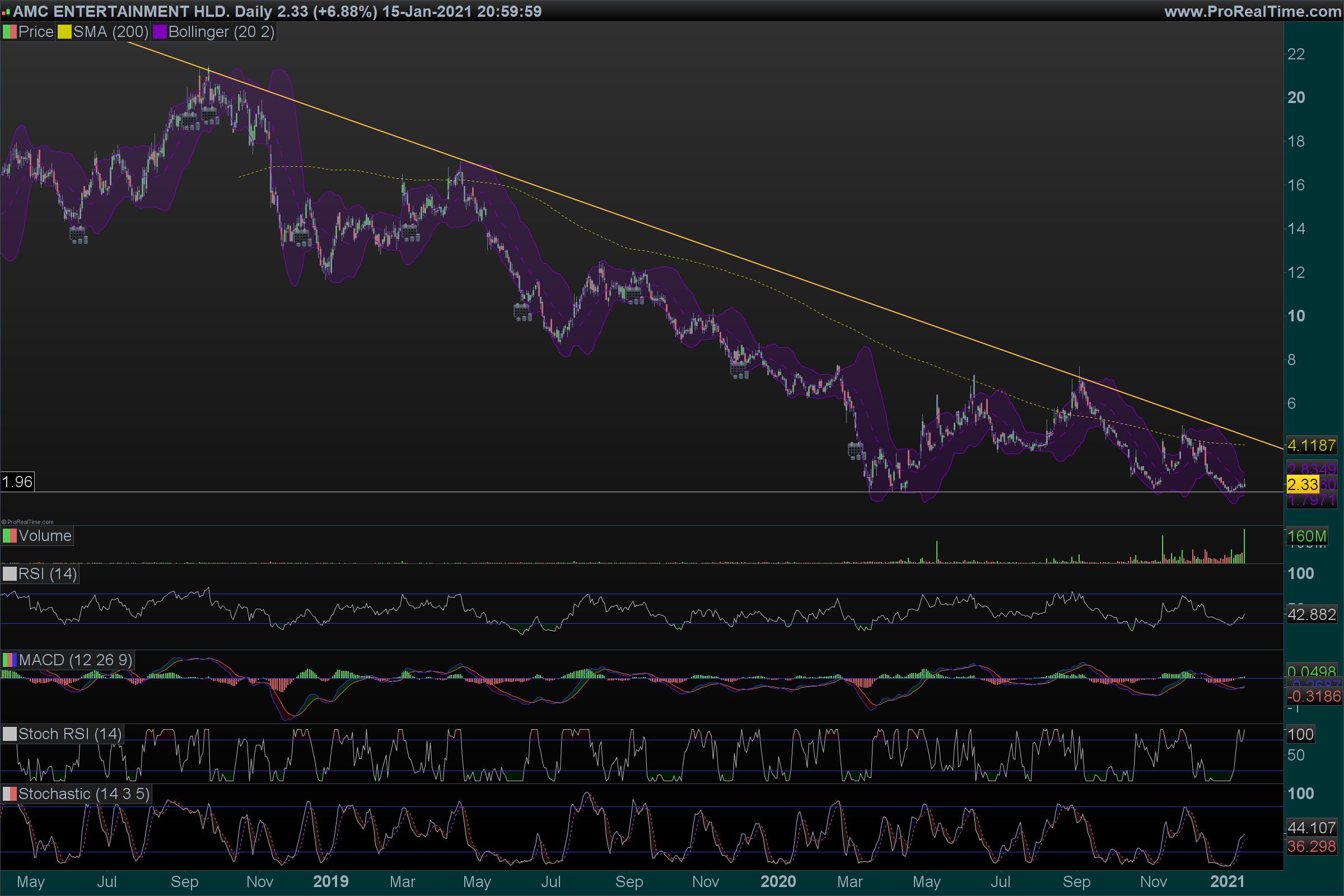
Task: Click the event icon near September 2019 candles
Action: tap(634, 295)
